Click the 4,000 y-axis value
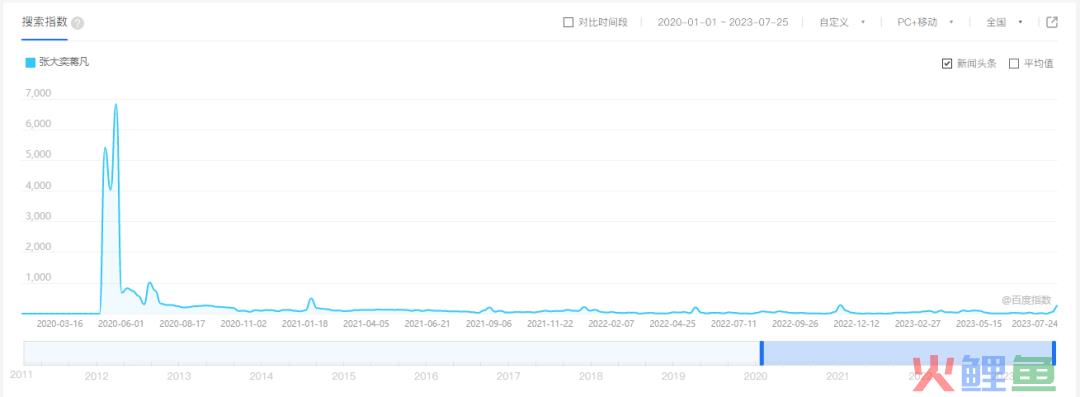This screenshot has width=1080, height=397. [x=38, y=185]
